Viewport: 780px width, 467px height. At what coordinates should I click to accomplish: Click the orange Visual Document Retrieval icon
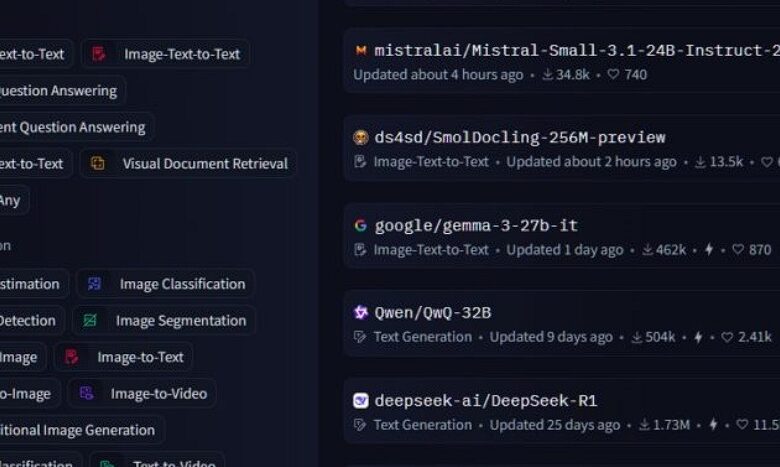click(98, 163)
